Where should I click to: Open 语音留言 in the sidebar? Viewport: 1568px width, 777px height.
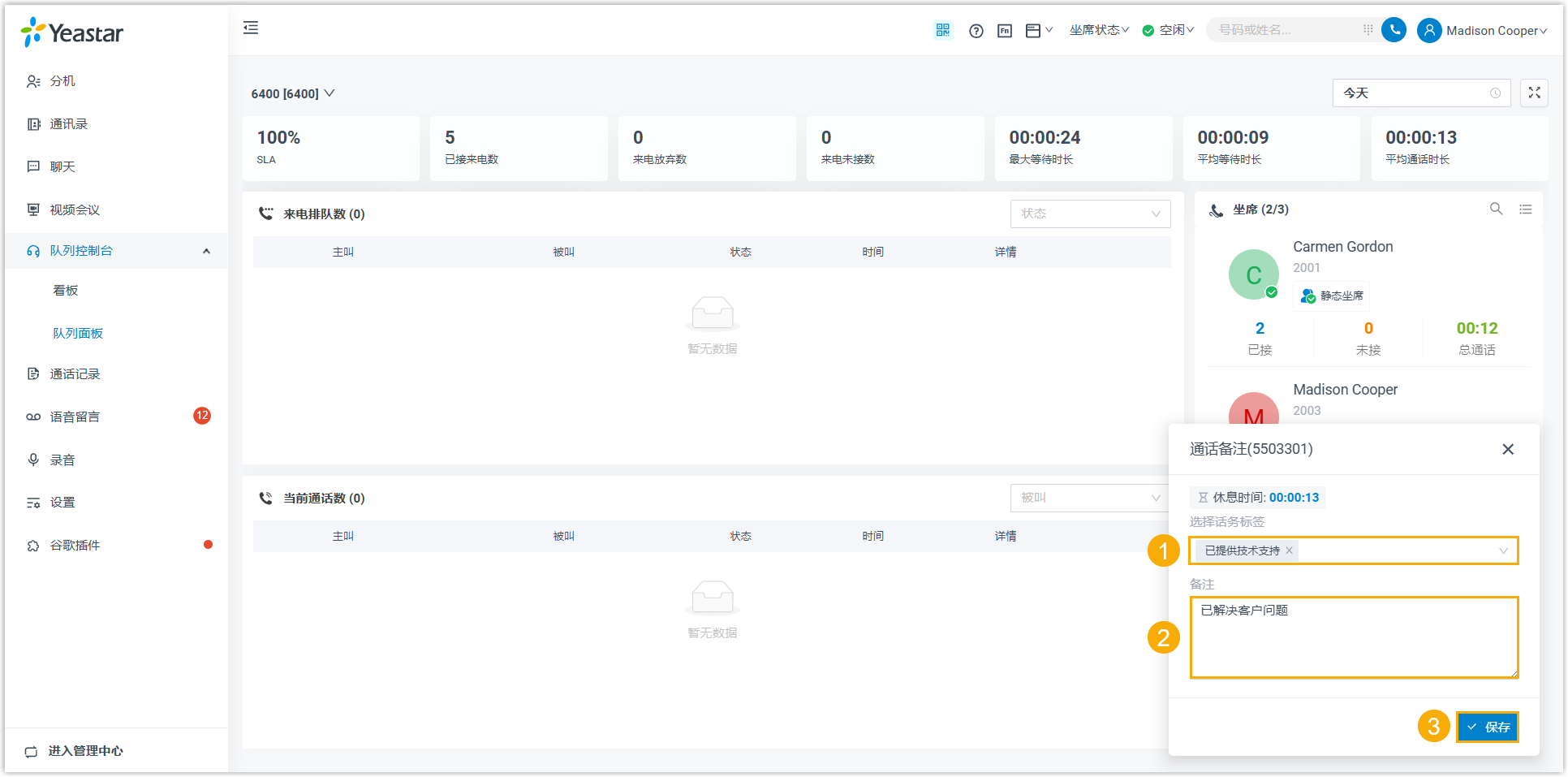75,417
